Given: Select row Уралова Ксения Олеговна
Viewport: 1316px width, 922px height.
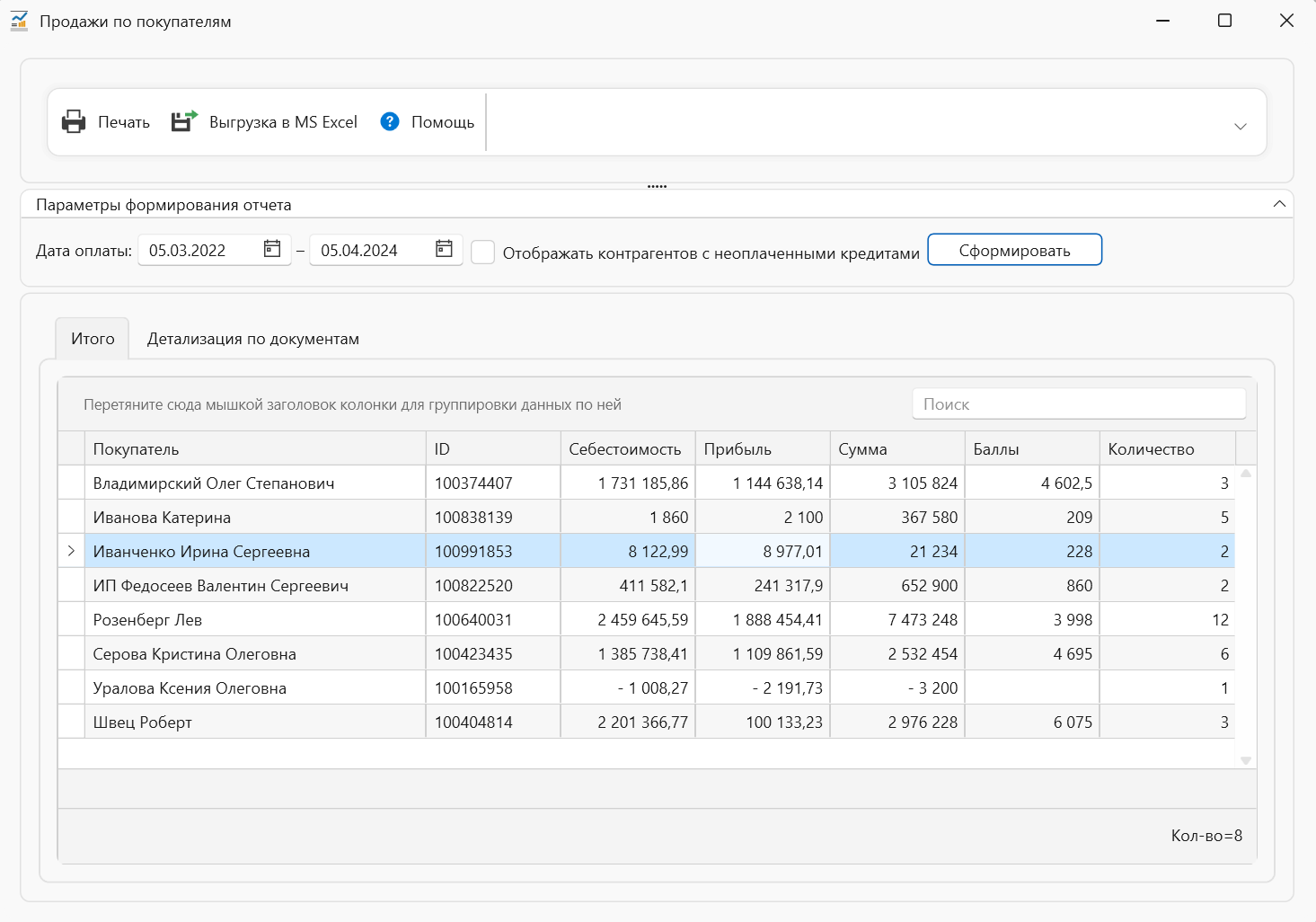Looking at the screenshot, I should [x=647, y=687].
